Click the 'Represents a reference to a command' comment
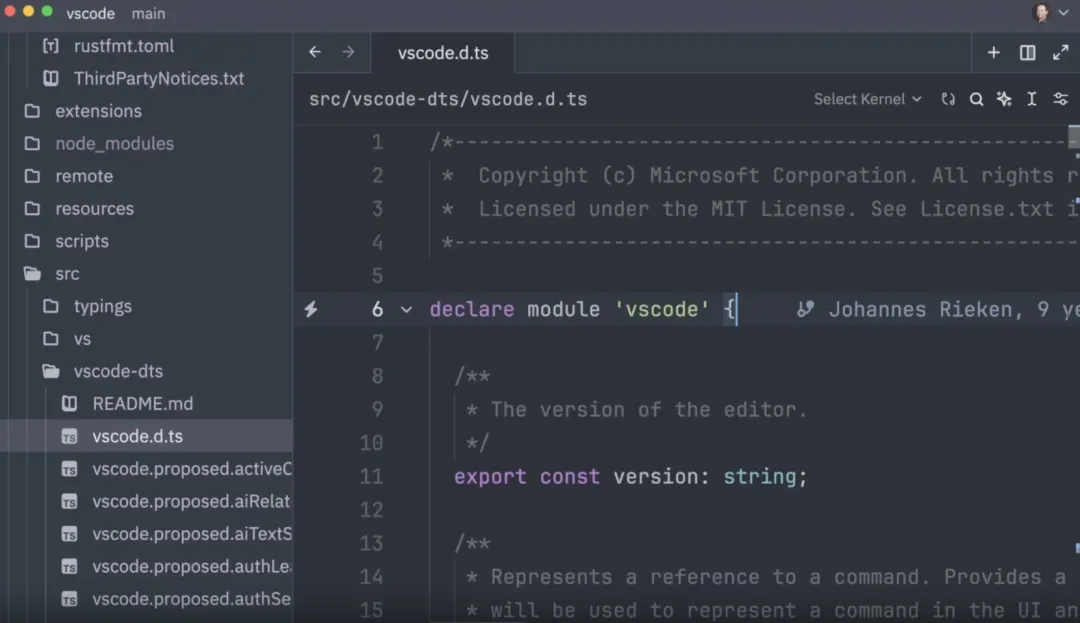Image resolution: width=1080 pixels, height=623 pixels. coord(778,577)
